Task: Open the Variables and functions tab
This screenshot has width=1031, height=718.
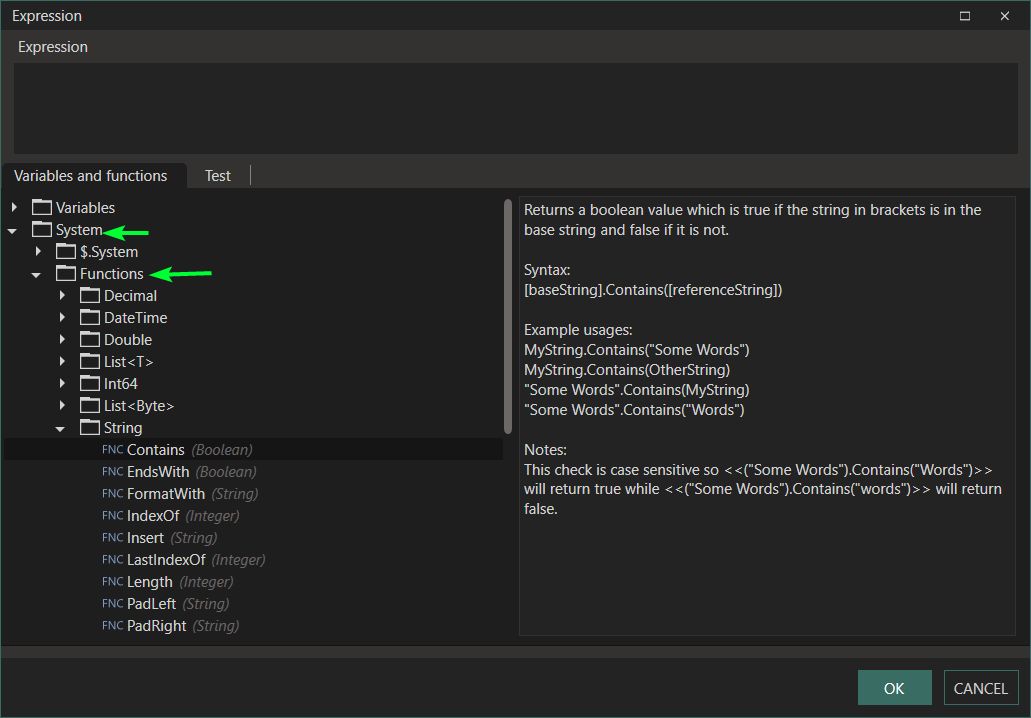Action: [91, 176]
